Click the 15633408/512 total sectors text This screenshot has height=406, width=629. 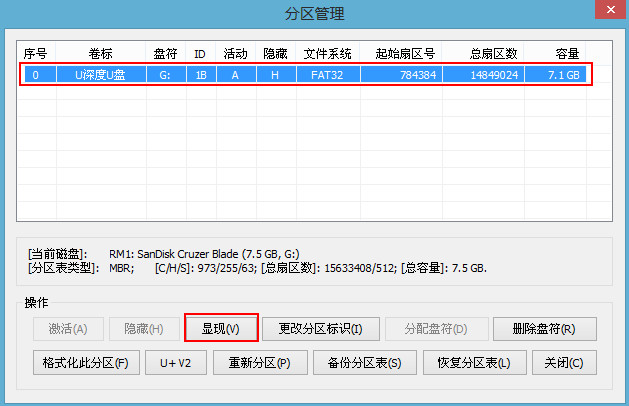(360, 268)
